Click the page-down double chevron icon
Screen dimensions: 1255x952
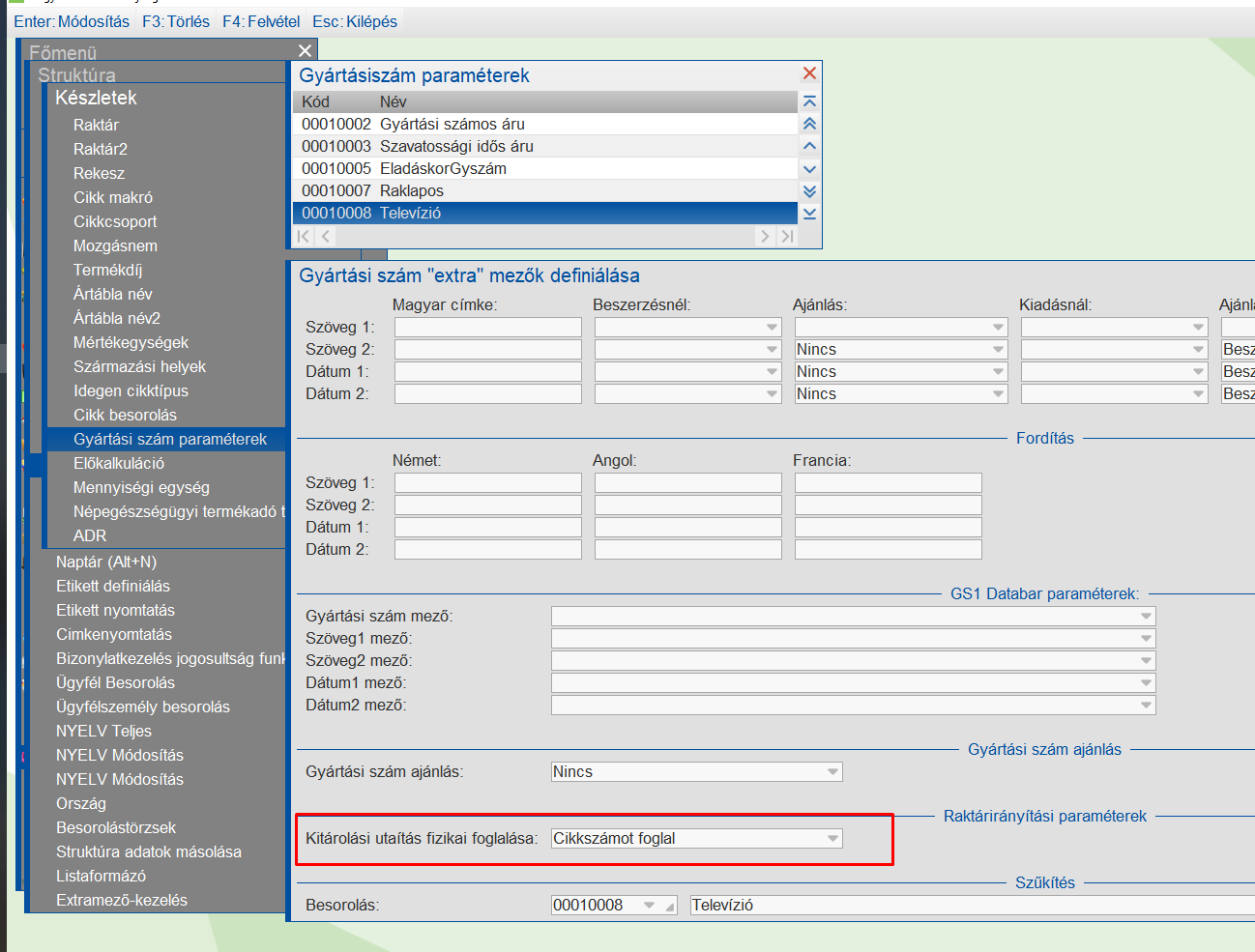pos(809,191)
